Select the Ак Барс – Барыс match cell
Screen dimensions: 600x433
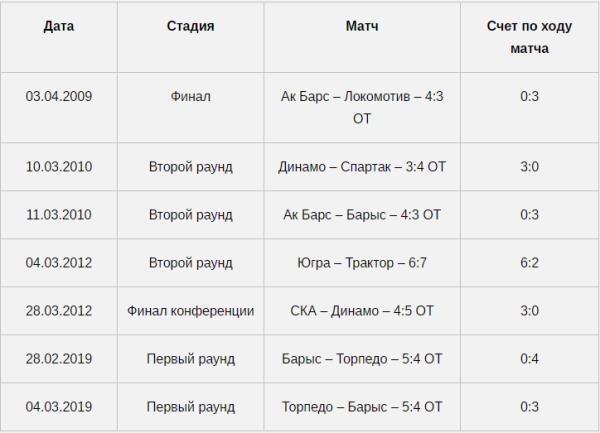pos(362,215)
